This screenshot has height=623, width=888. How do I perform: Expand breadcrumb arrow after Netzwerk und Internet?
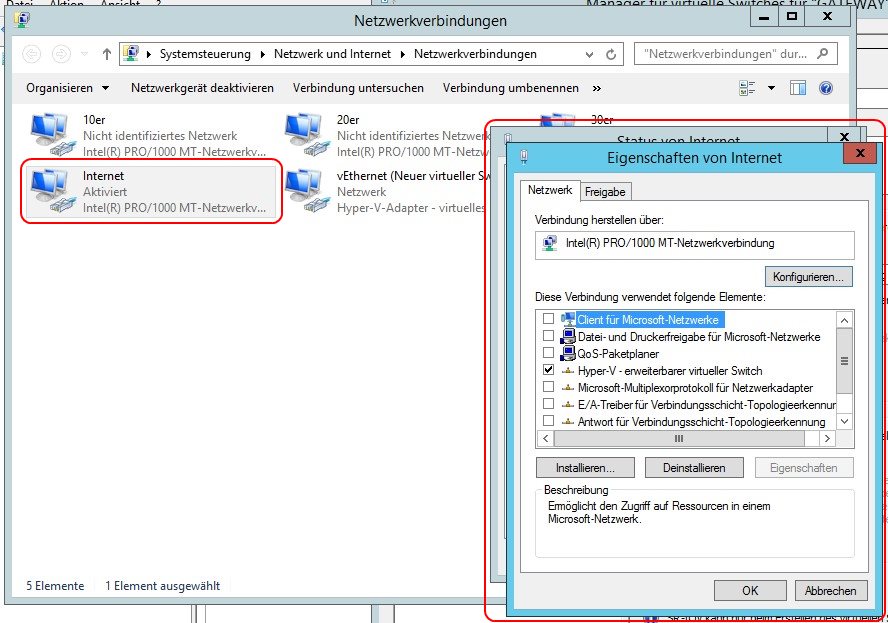coord(403,54)
